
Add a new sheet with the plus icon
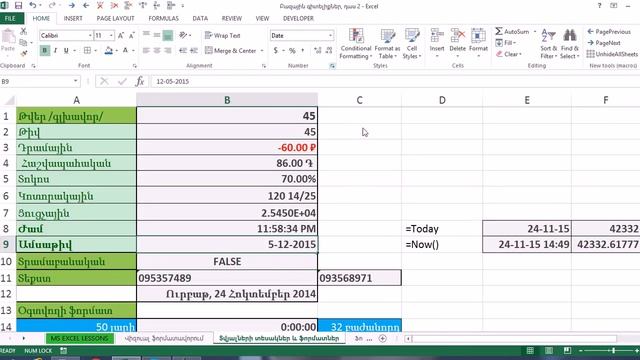[382, 338]
